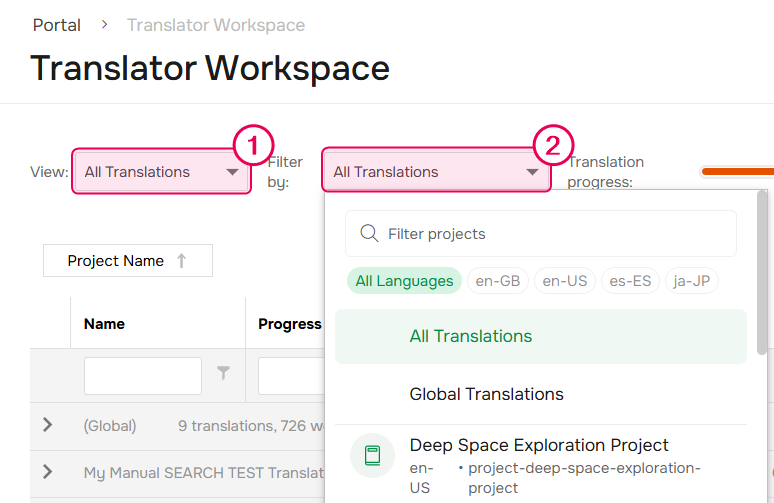Expand the (Global) row
Viewport: 774px width, 503px height.
click(x=47, y=425)
